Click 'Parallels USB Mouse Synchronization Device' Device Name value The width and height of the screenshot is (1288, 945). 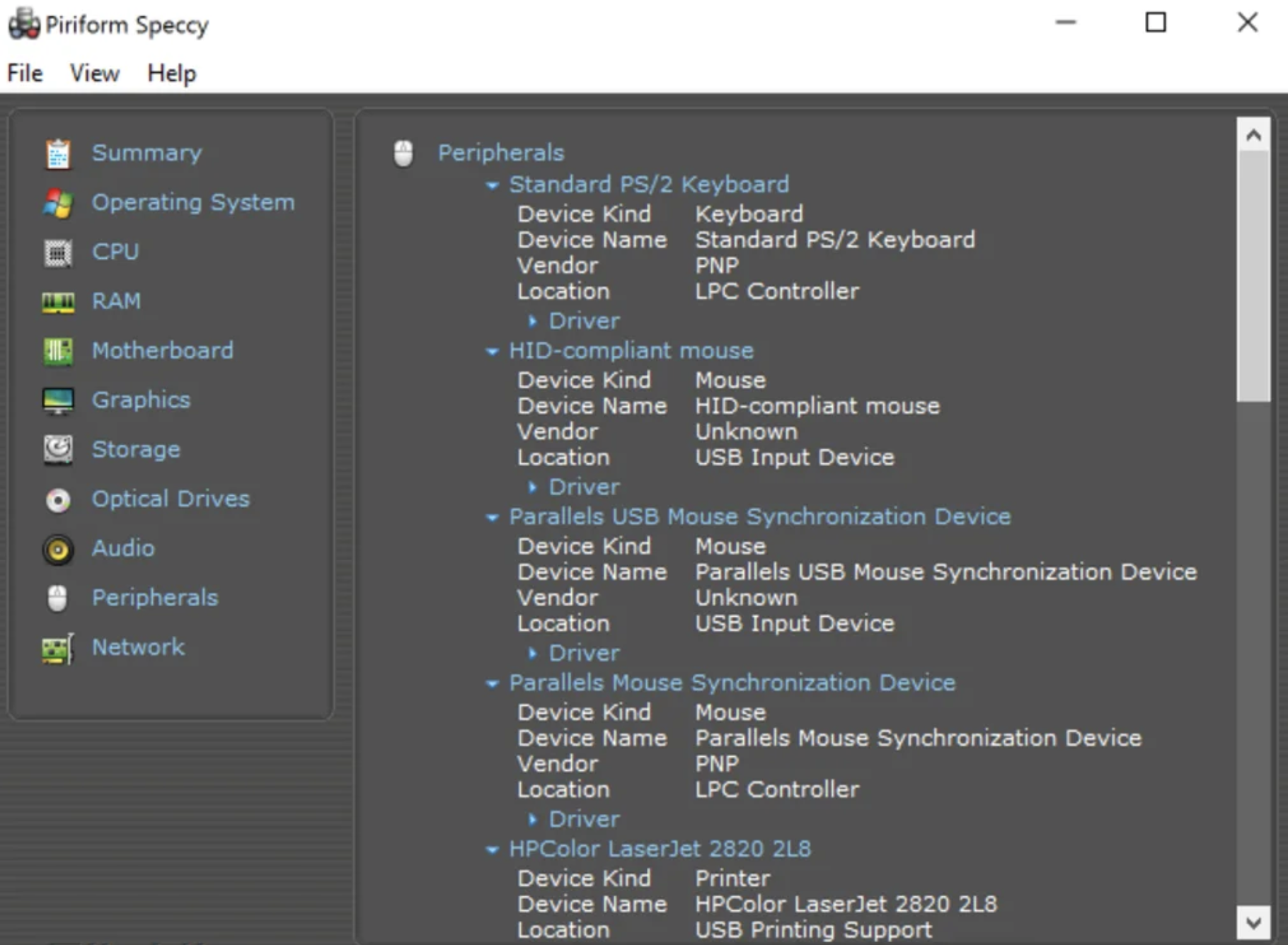pos(946,572)
